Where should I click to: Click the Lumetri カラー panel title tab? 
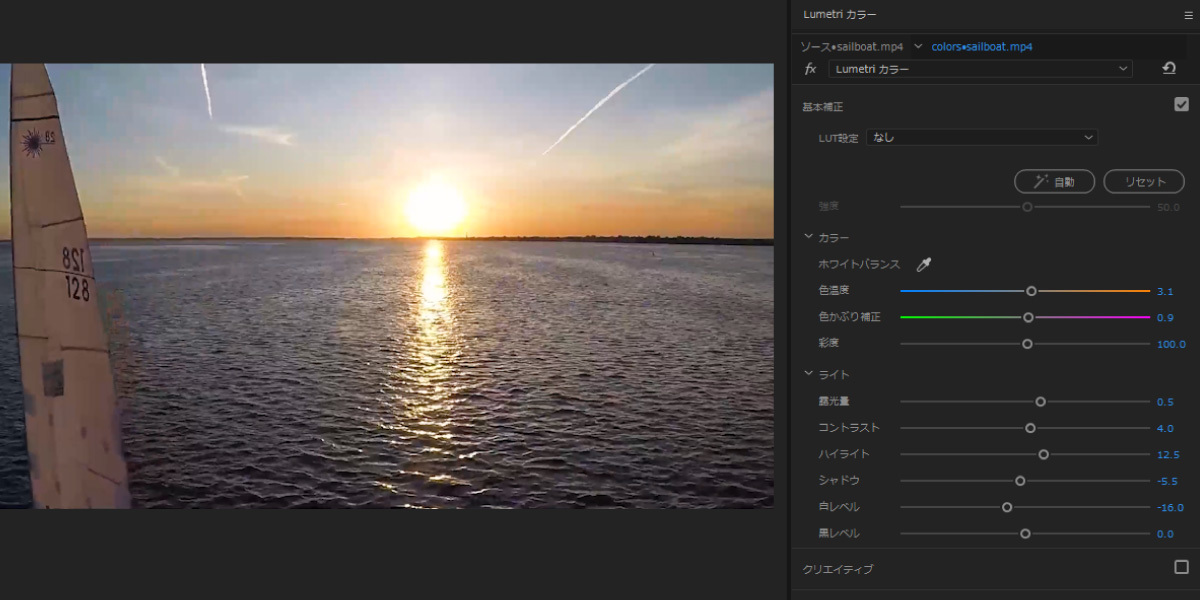coord(840,14)
